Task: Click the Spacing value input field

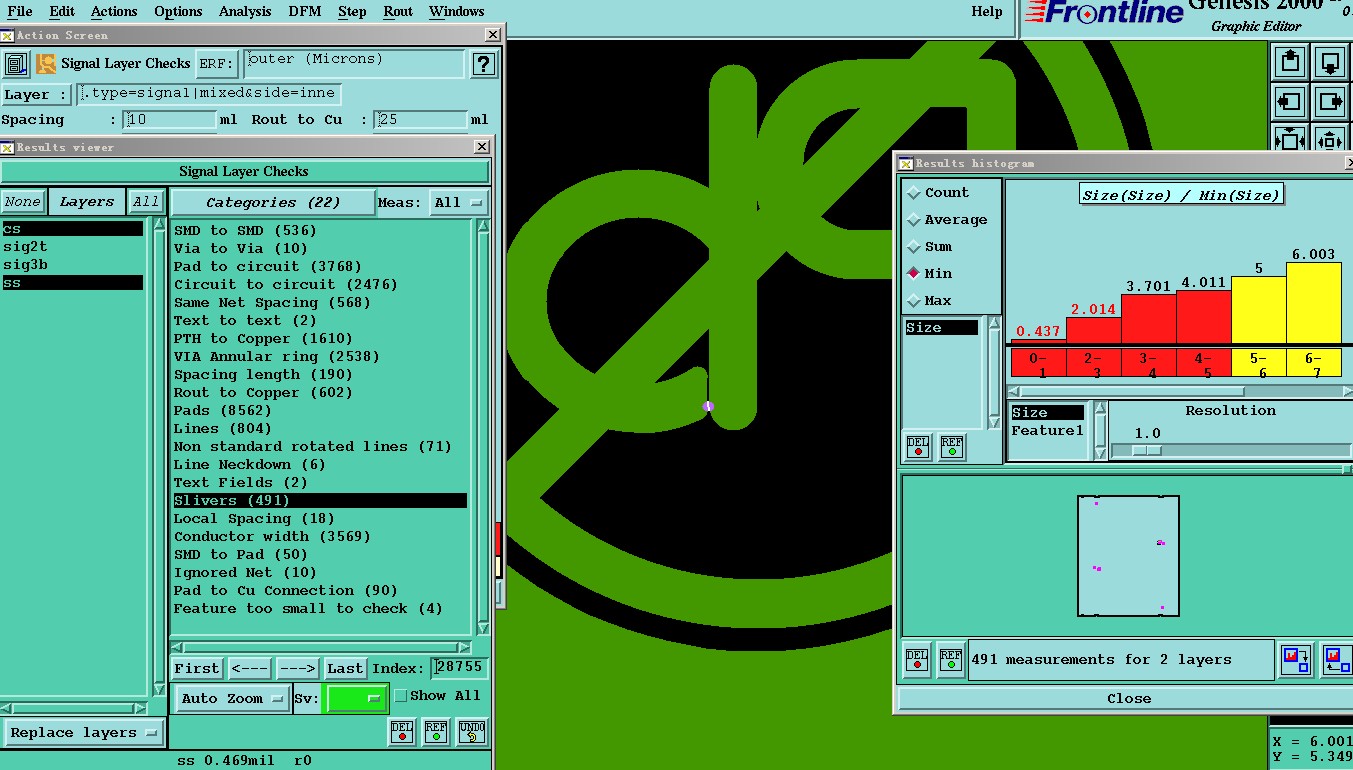Action: [x=170, y=120]
